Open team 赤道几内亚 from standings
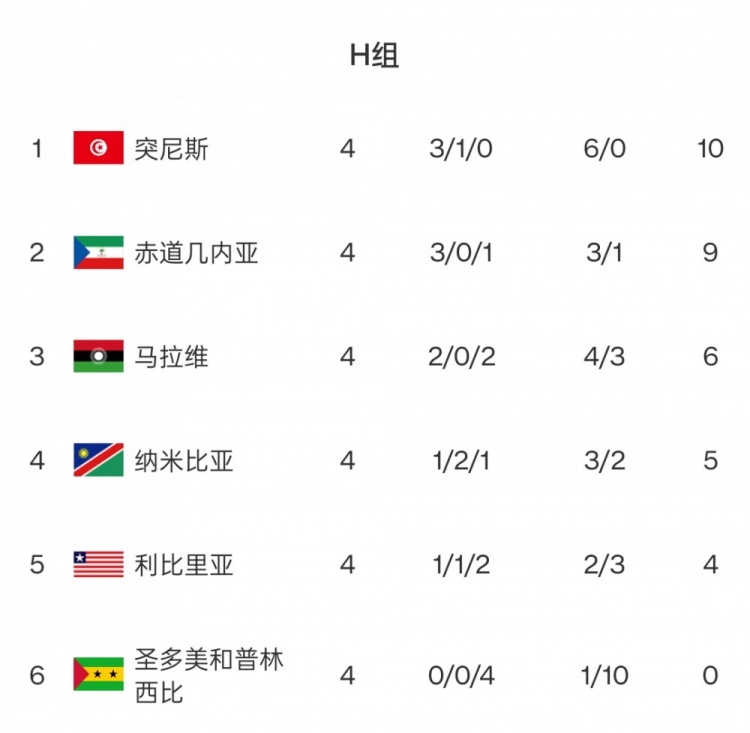The width and height of the screenshot is (750, 733). (x=197, y=253)
